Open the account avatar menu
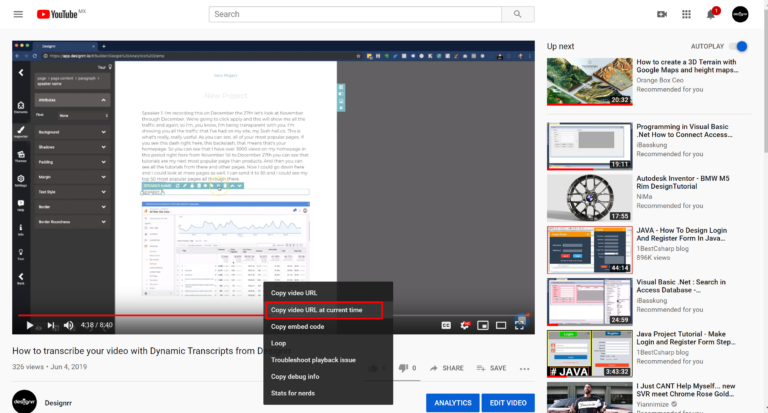 (x=740, y=14)
